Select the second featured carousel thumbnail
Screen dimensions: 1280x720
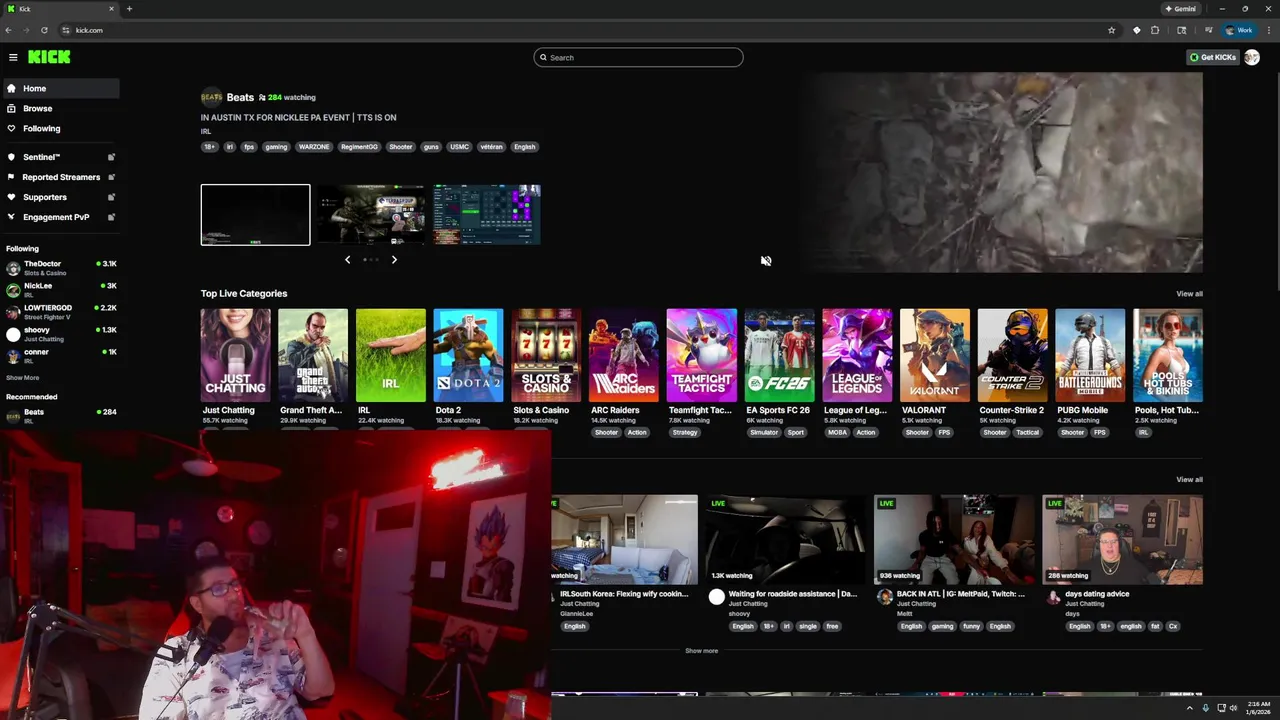point(371,214)
